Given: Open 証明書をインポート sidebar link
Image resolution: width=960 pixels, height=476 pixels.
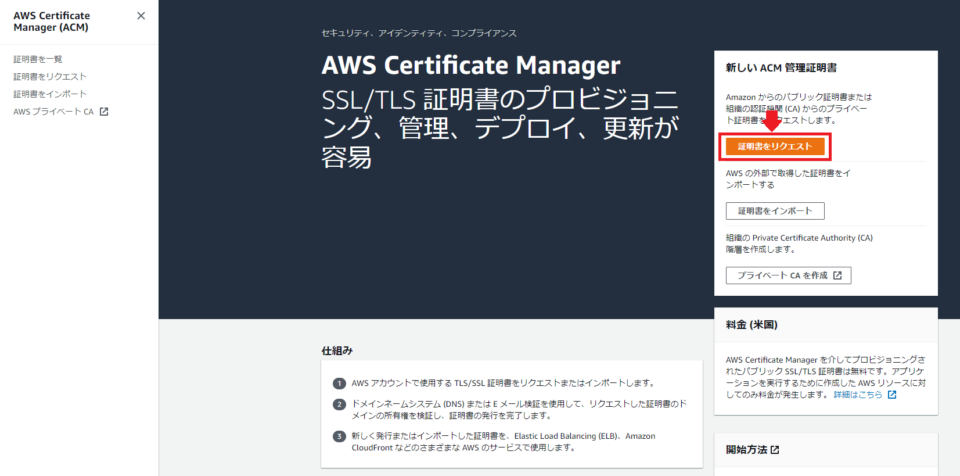Looking at the screenshot, I should click(x=50, y=94).
